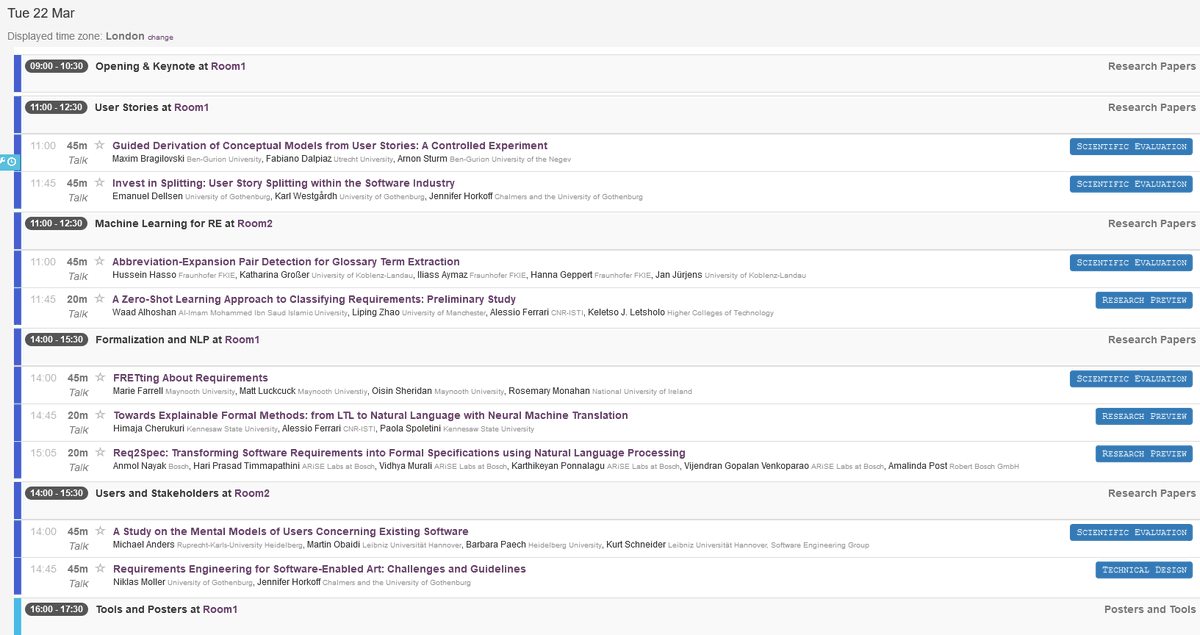
Task: Open Req2Spec paper title
Action: (399, 453)
